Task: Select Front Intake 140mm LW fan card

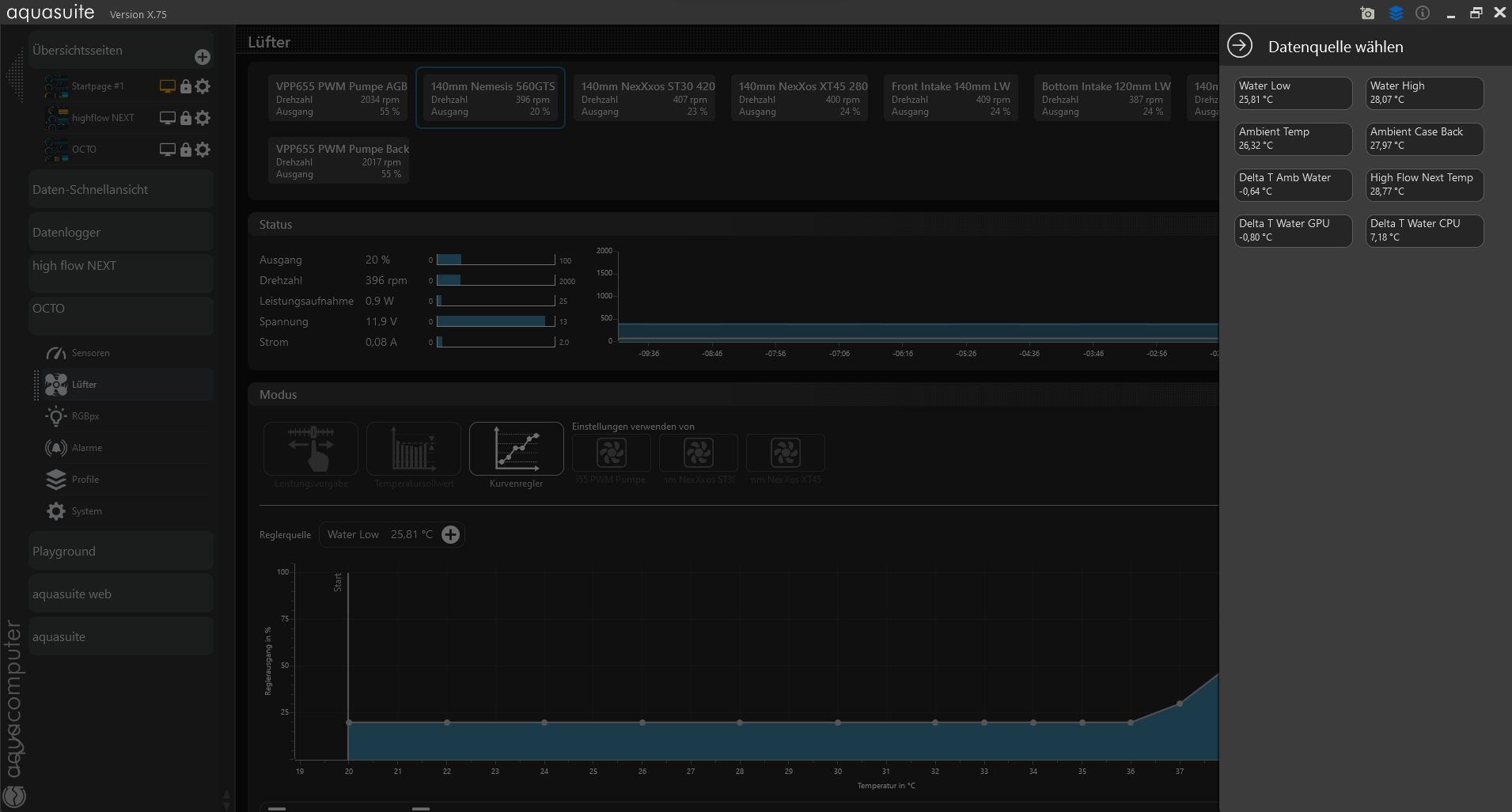Action: (951, 98)
